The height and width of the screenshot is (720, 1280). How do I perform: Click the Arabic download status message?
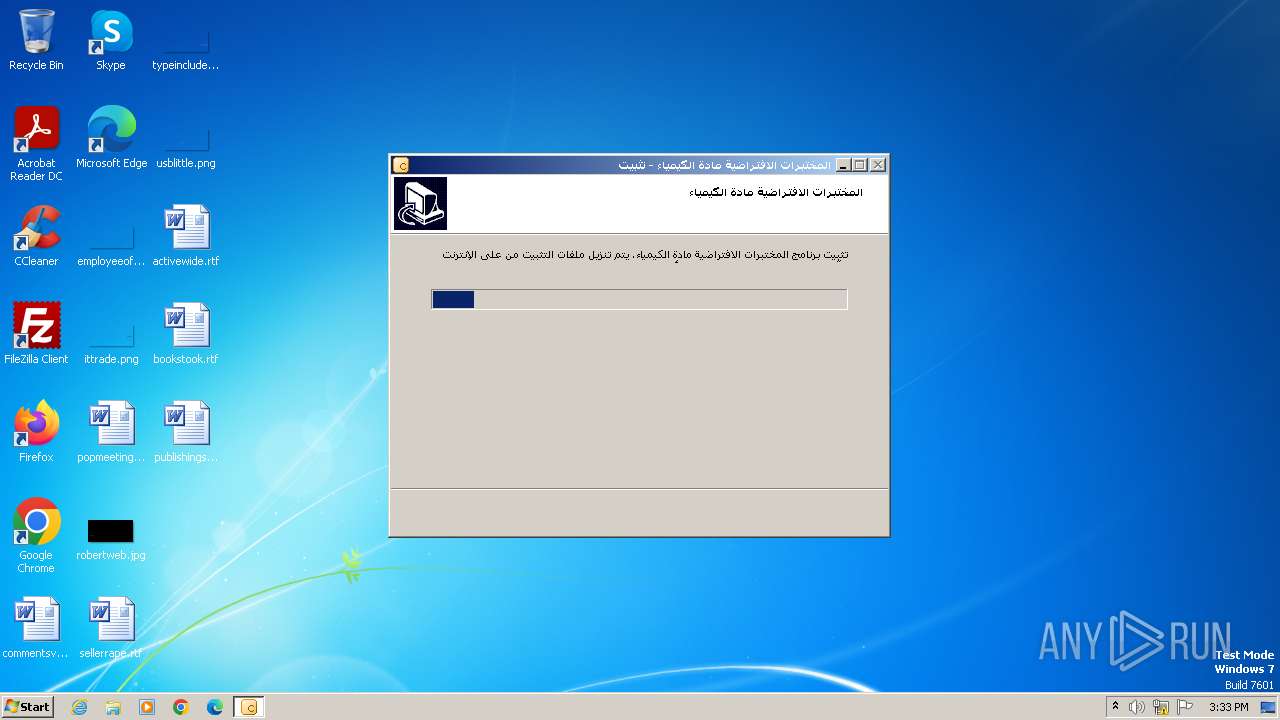(x=645, y=255)
